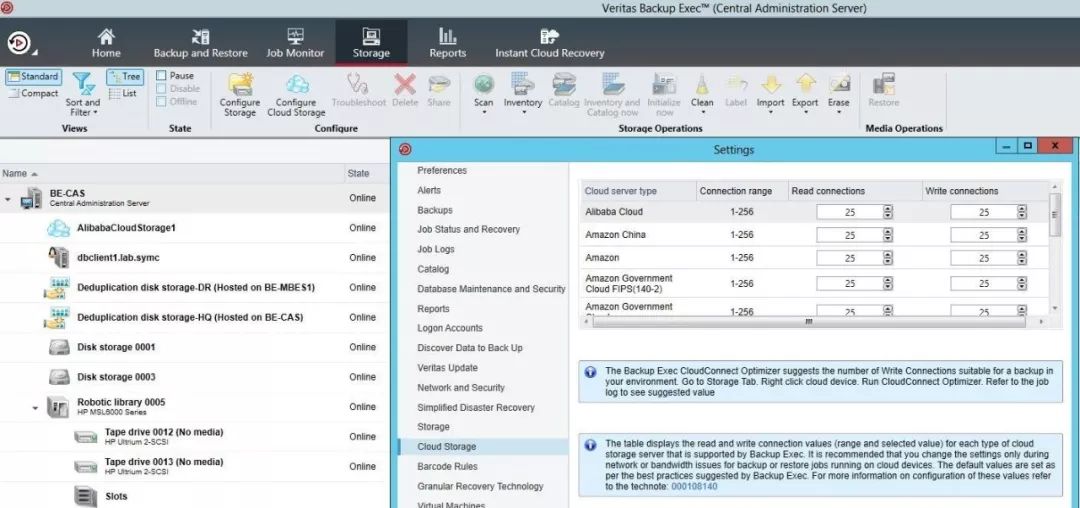
Task: Open the Backup Exec main menu button
Action: pyautogui.click(x=19, y=43)
